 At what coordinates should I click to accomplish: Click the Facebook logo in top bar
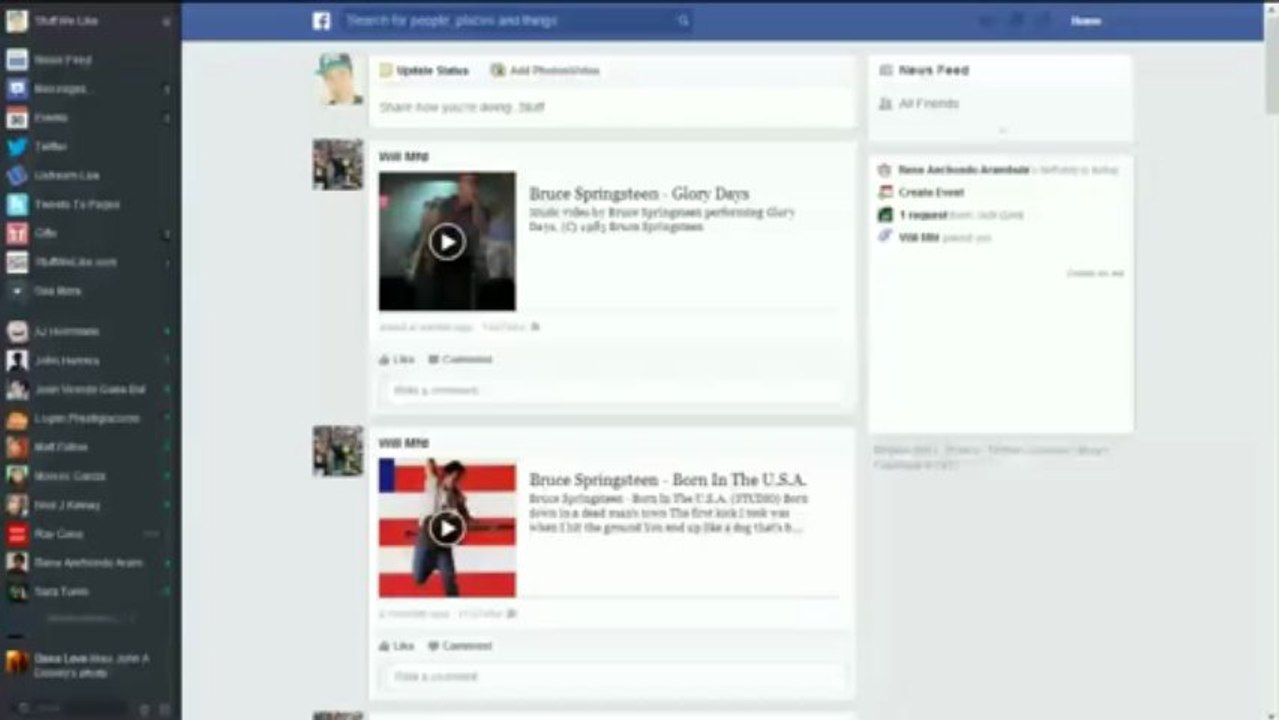pyautogui.click(x=321, y=21)
